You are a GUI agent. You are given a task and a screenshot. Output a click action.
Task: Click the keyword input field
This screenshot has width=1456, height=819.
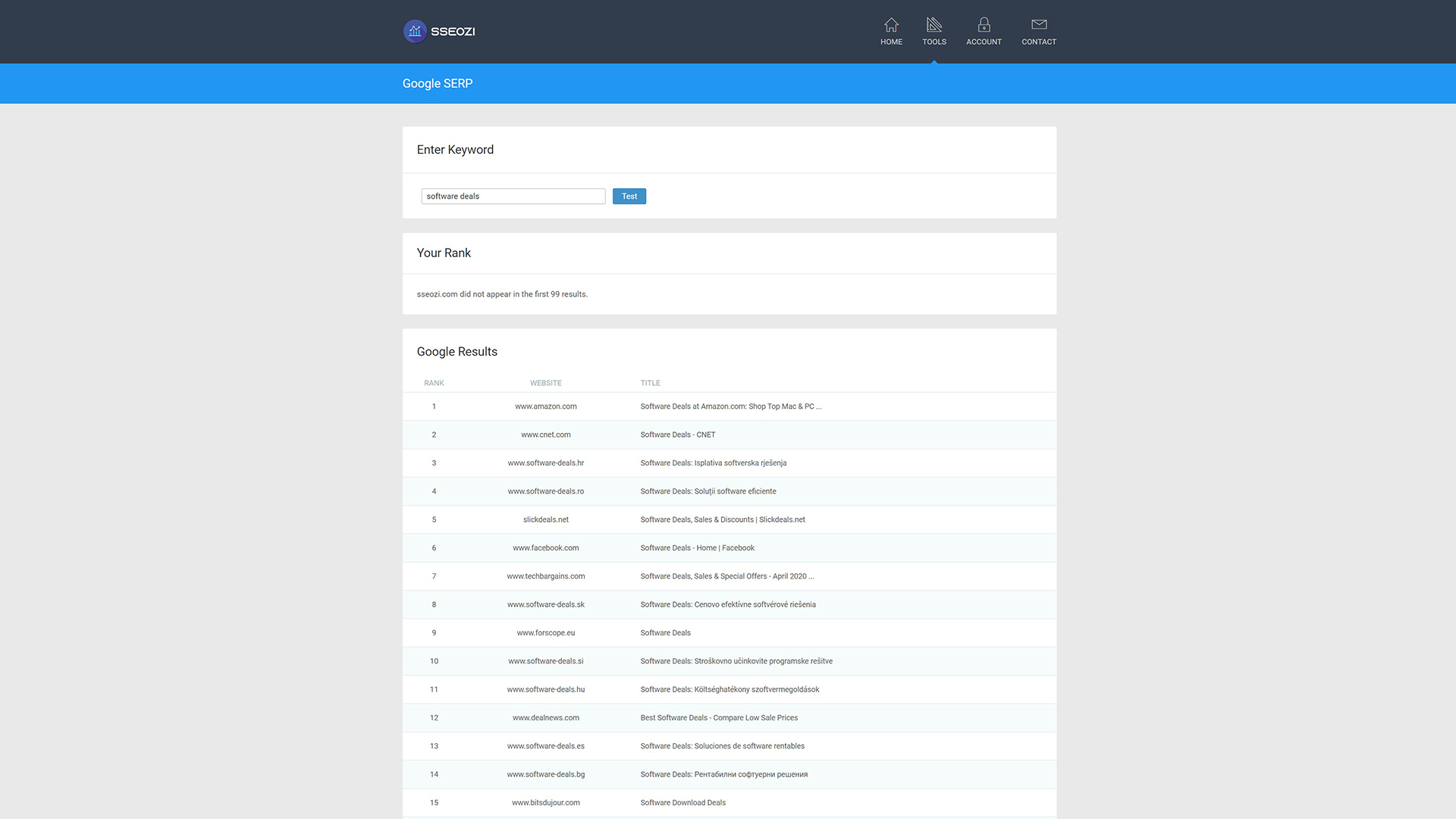coord(513,196)
